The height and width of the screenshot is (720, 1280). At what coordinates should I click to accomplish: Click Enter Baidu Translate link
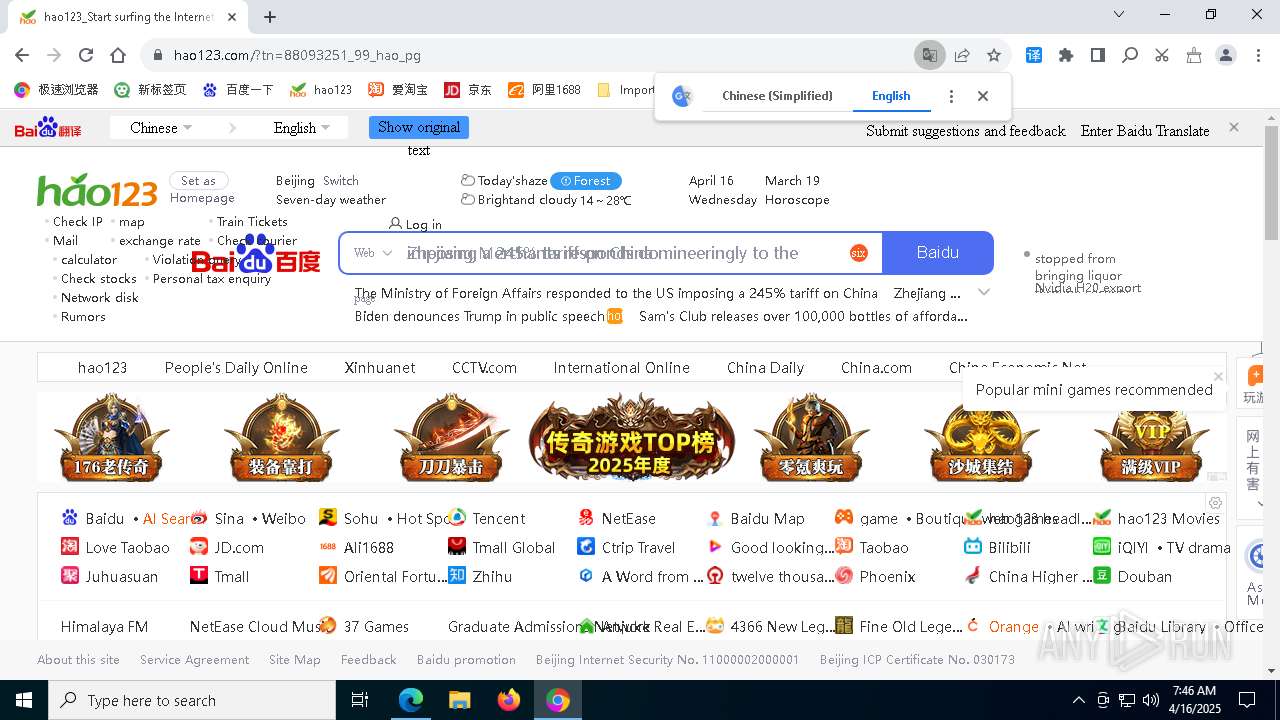1145,131
